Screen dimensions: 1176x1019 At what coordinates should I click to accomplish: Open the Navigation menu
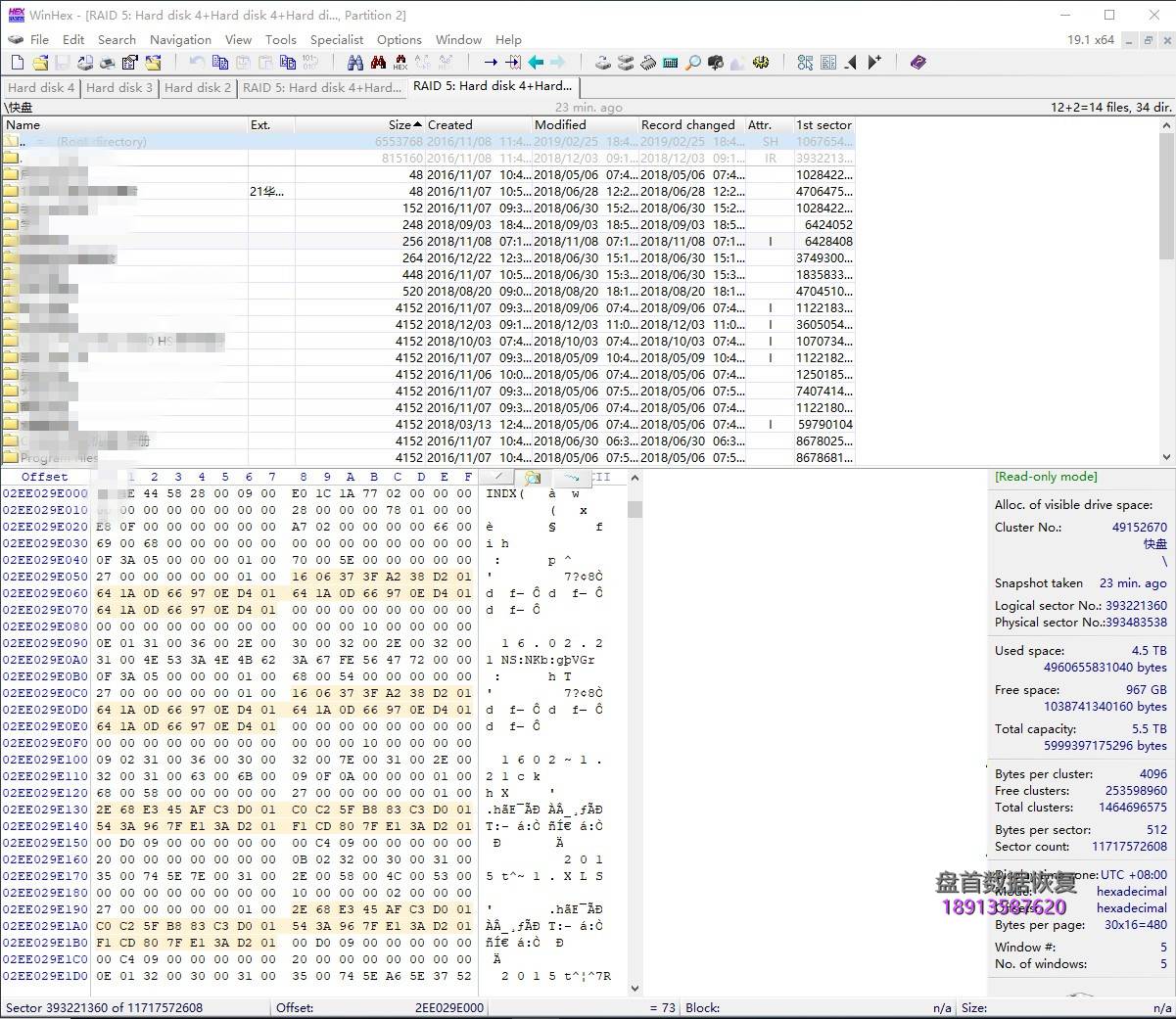(x=180, y=39)
